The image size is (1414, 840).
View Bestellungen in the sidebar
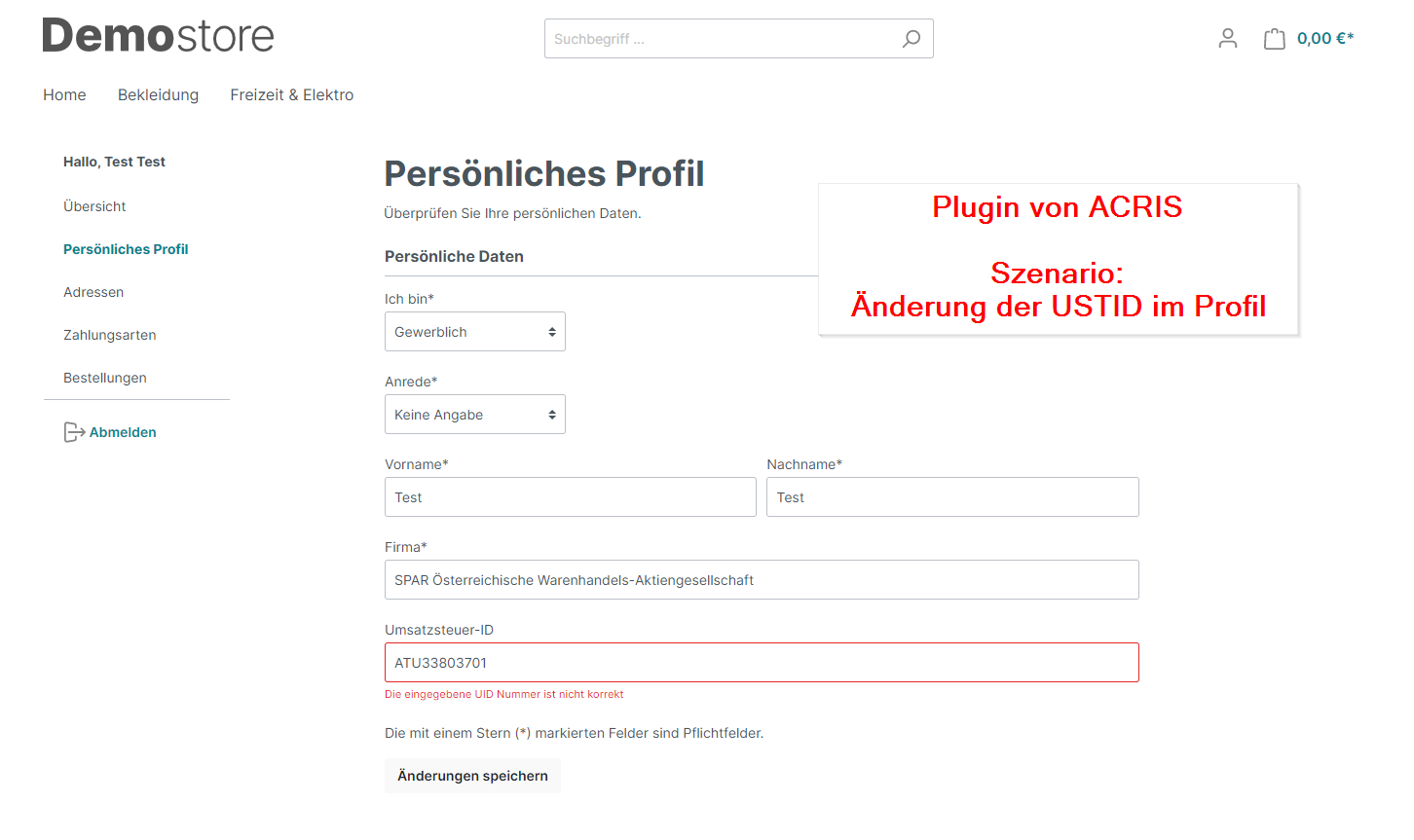click(105, 378)
